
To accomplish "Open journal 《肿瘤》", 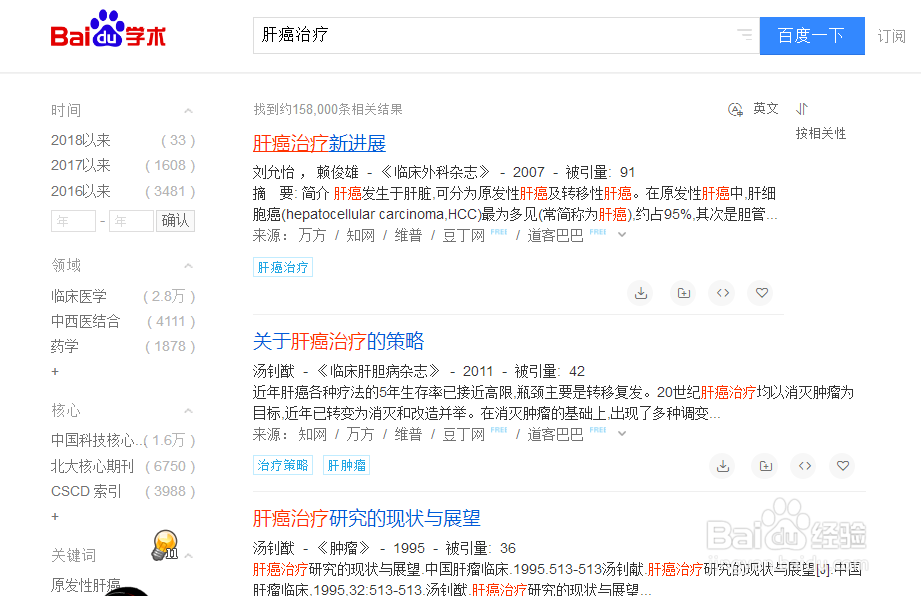I will click(344, 548).
